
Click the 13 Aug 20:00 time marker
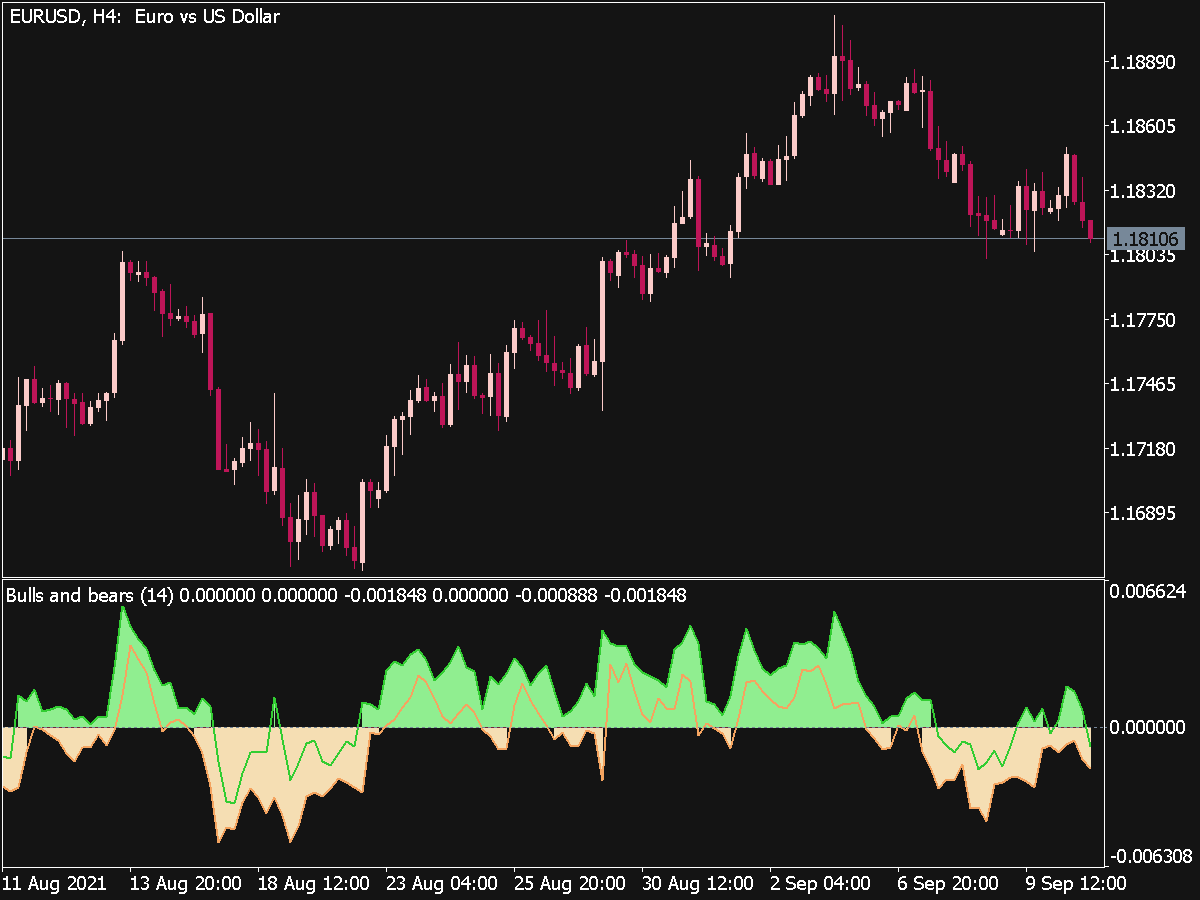click(186, 884)
